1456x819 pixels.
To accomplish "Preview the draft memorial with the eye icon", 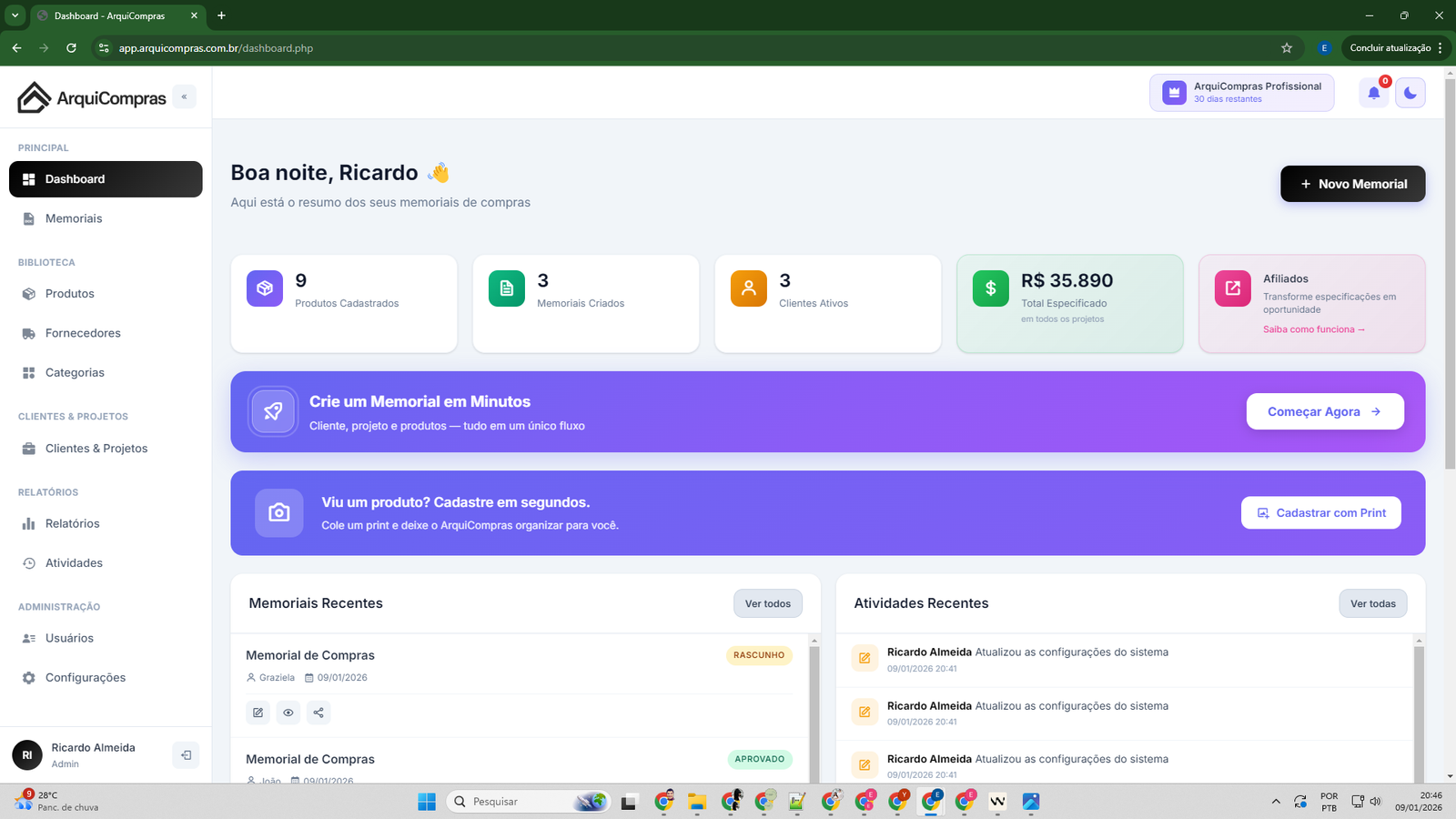I will (288, 713).
